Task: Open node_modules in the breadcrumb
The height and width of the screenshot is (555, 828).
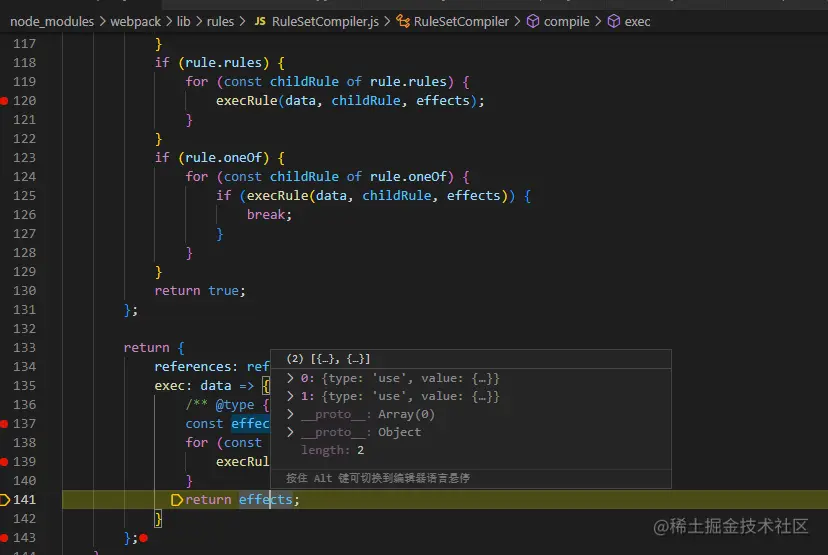Action: click(x=52, y=22)
